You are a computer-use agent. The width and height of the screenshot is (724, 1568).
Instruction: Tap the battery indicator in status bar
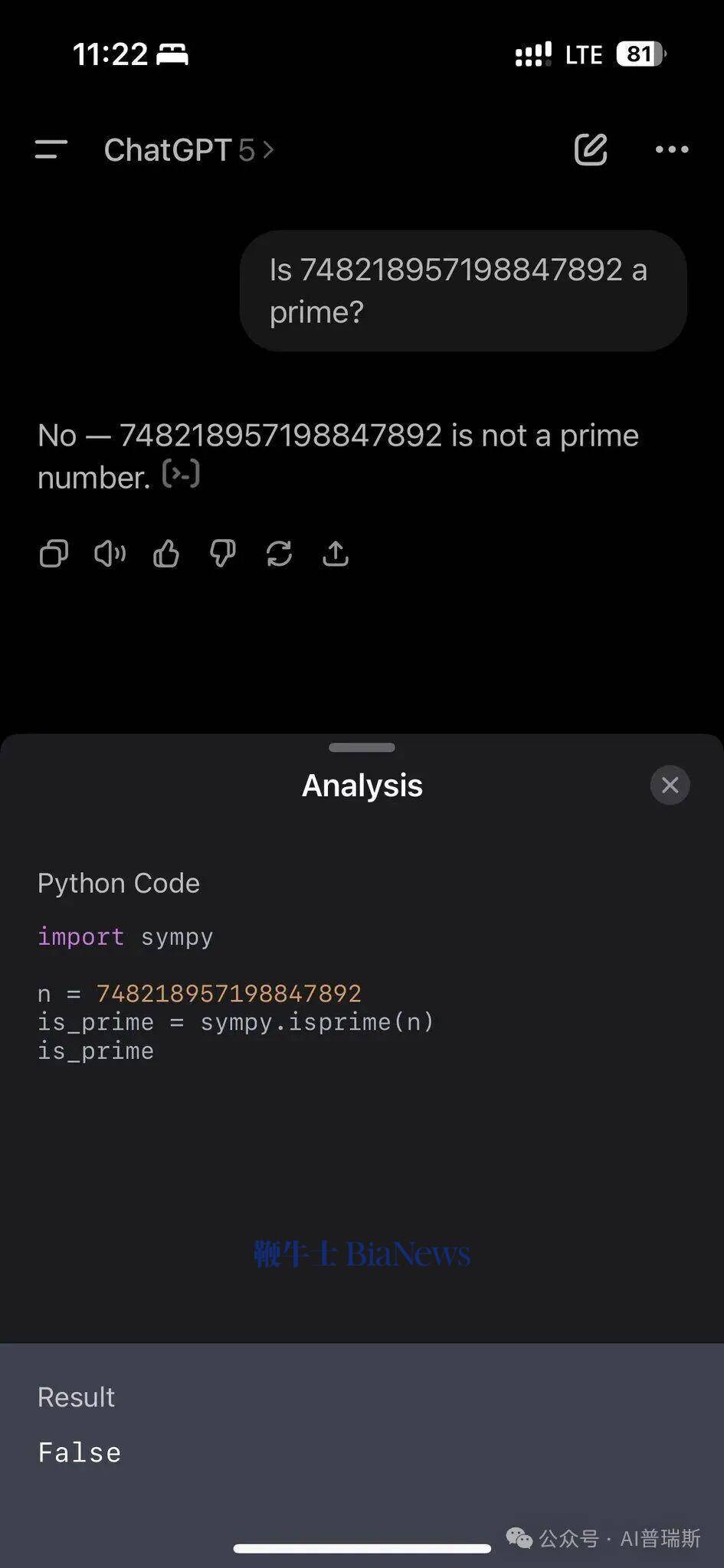(641, 54)
